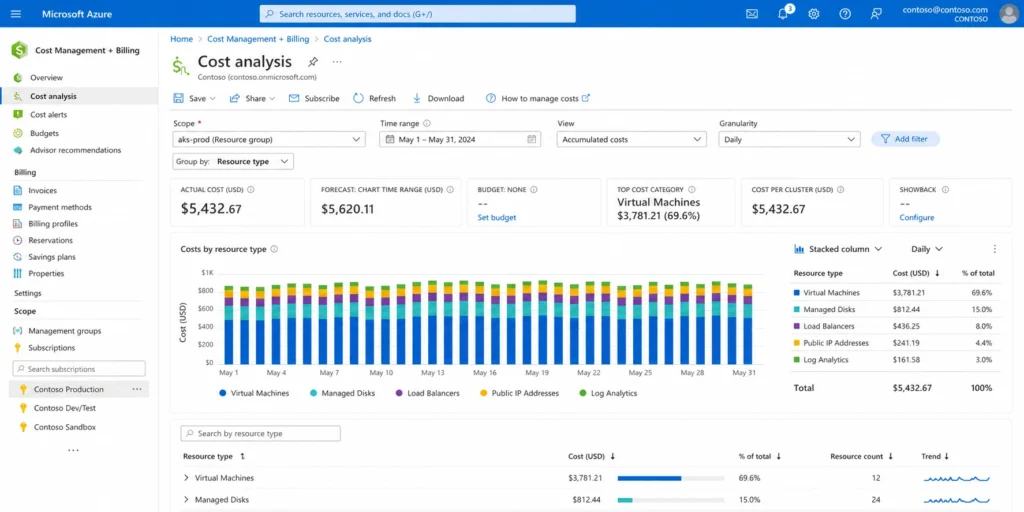Open portal settings gear
The width and height of the screenshot is (1024, 512).
[x=814, y=14]
